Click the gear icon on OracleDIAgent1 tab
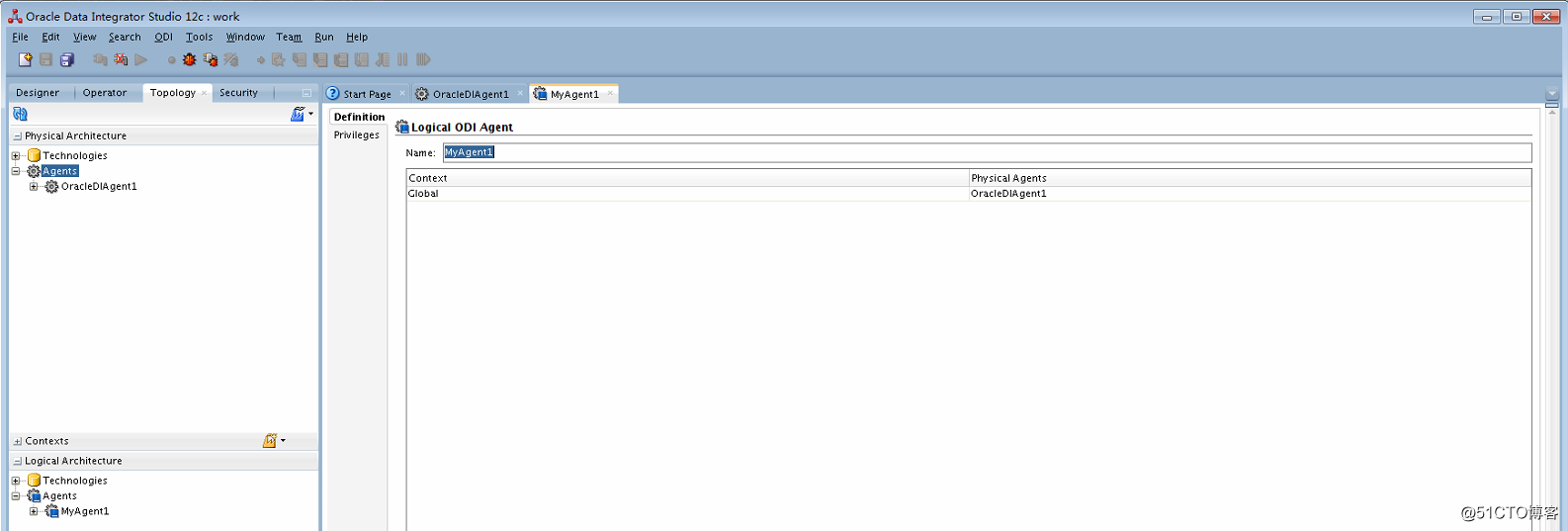Screen dimensions: 1568x531 [422, 94]
